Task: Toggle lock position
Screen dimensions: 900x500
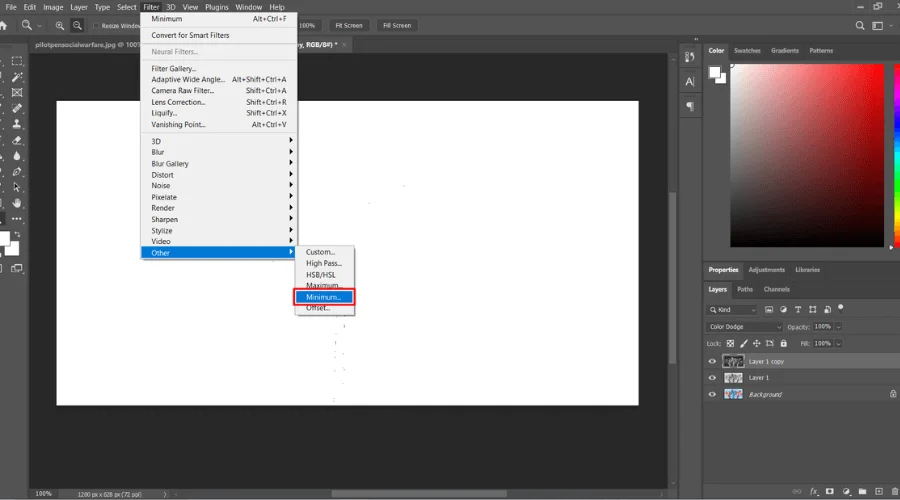Action: (757, 343)
